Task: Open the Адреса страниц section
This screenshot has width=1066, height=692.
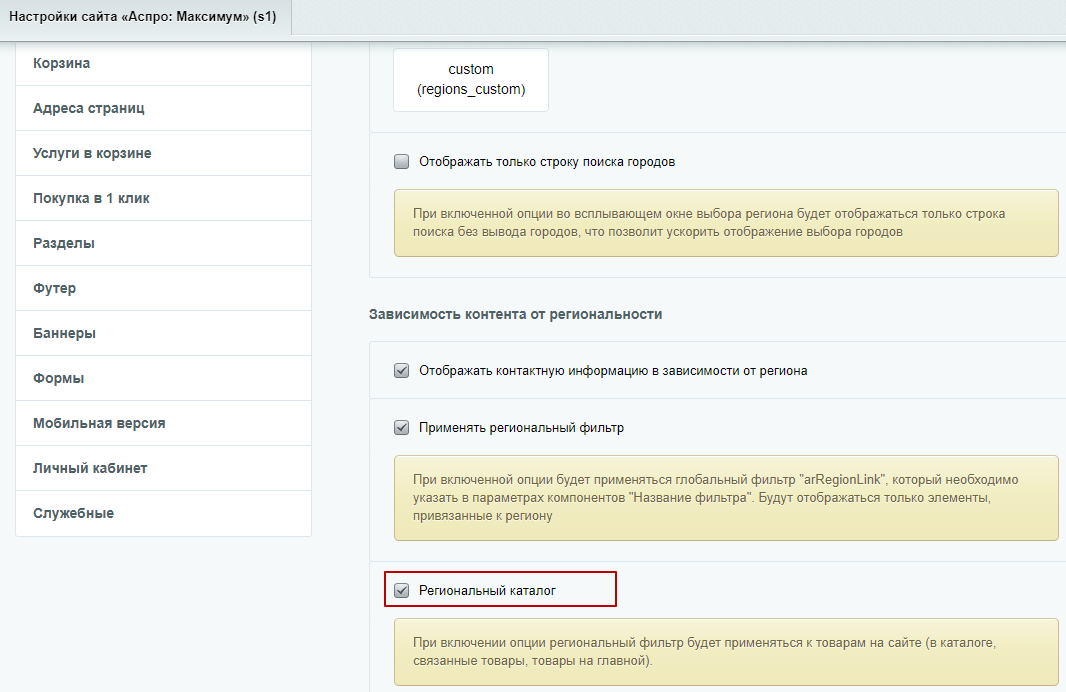Action: pyautogui.click(x=163, y=108)
